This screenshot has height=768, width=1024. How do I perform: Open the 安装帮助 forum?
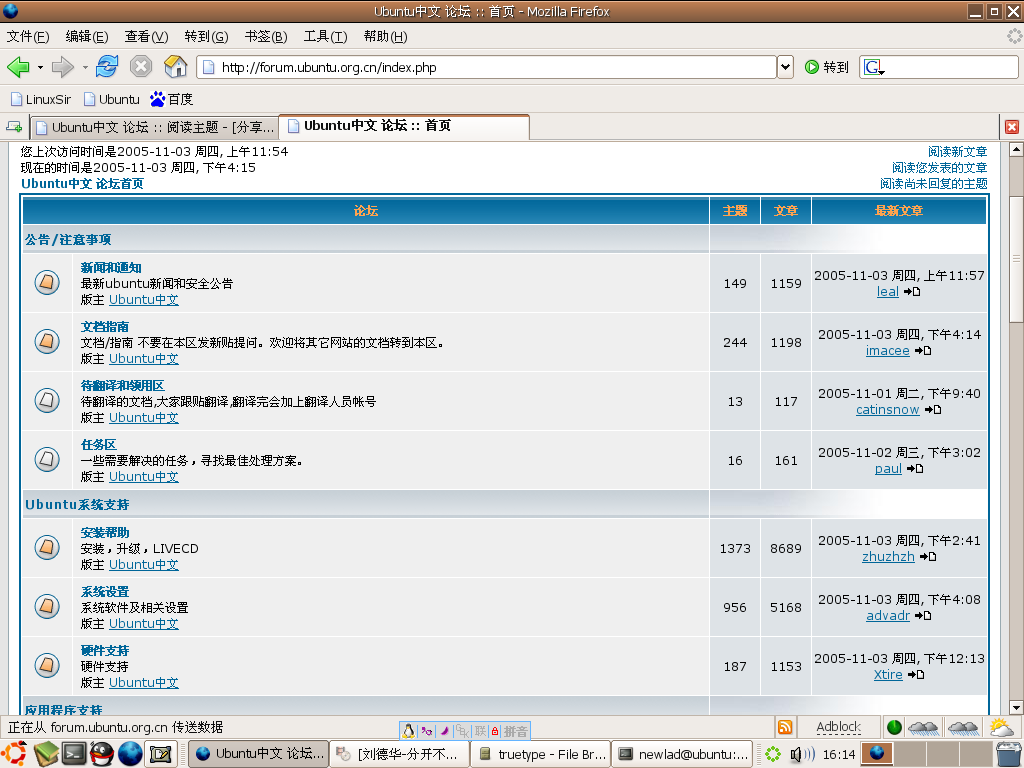104,532
